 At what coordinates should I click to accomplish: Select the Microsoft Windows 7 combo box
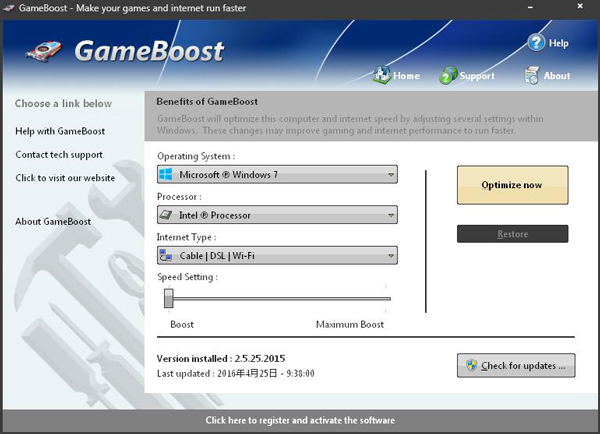pyautogui.click(x=277, y=175)
